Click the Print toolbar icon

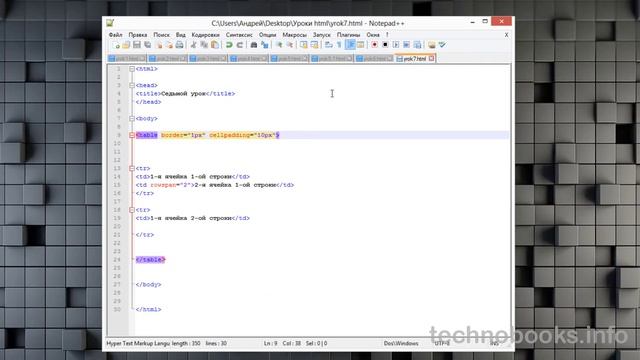pyautogui.click(x=179, y=45)
